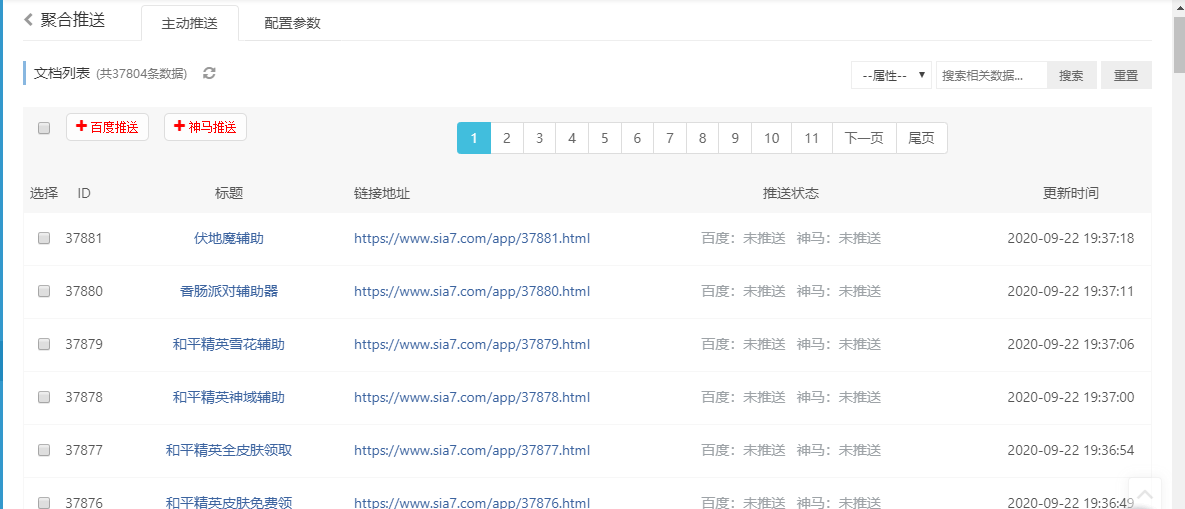Screen dimensions: 1185x509
Task: Go to the current page 1 button
Action: (474, 138)
